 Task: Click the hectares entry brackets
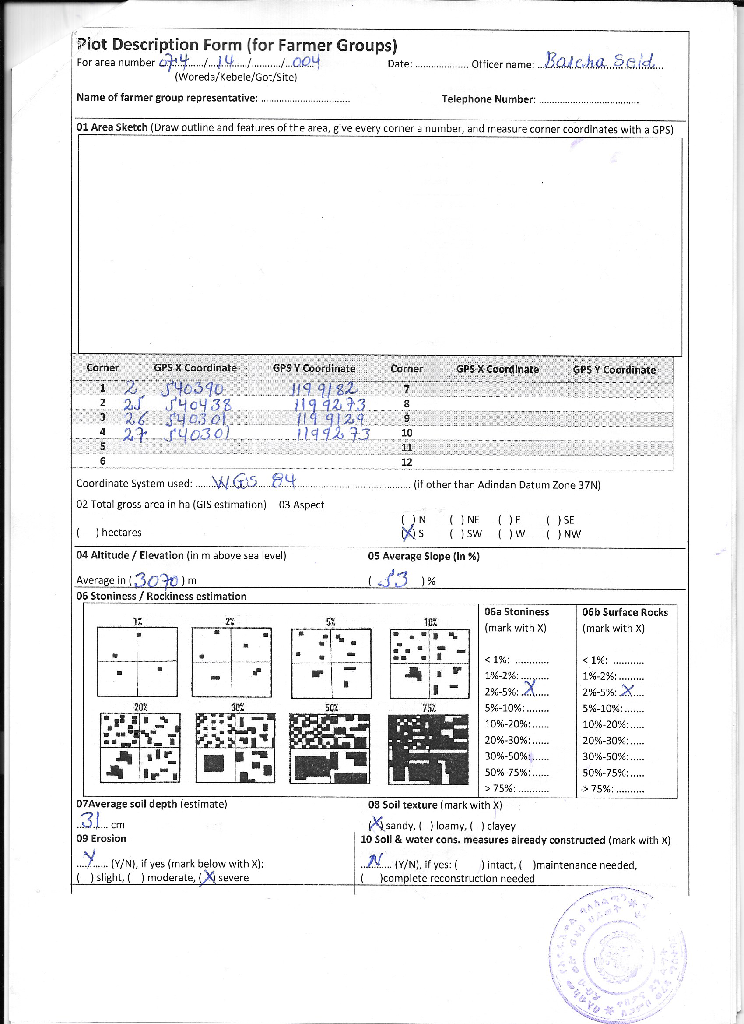(88, 532)
